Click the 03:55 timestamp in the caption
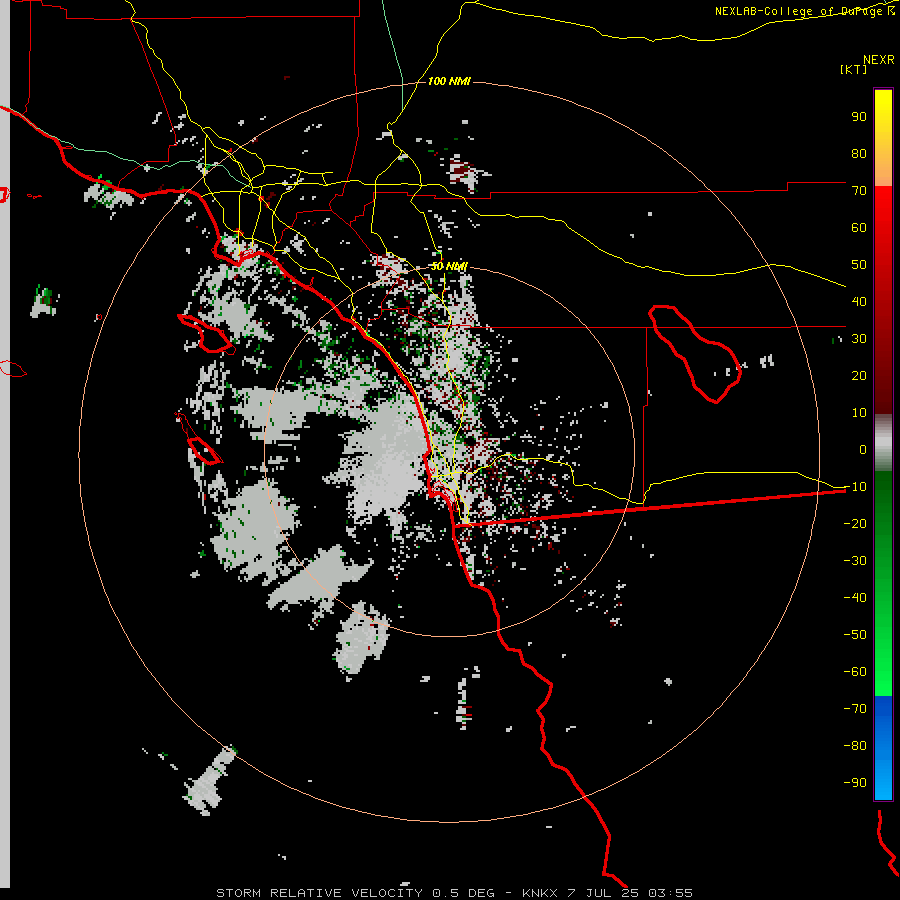 [670, 893]
